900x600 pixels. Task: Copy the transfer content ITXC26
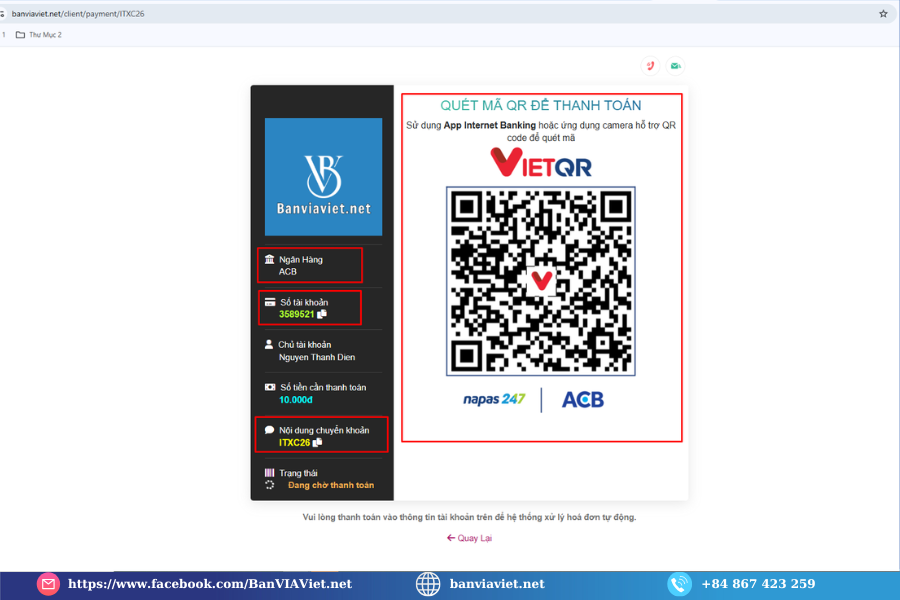point(317,442)
